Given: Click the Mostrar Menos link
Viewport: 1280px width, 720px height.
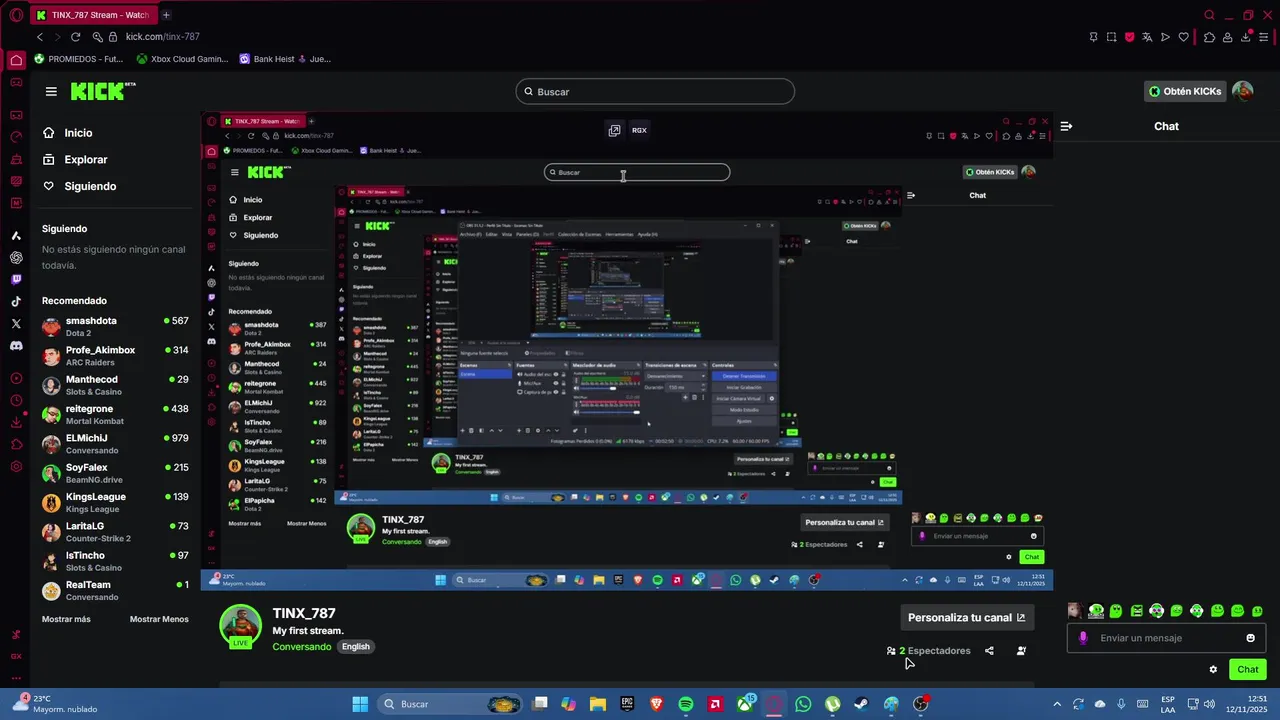Looking at the screenshot, I should click(159, 619).
